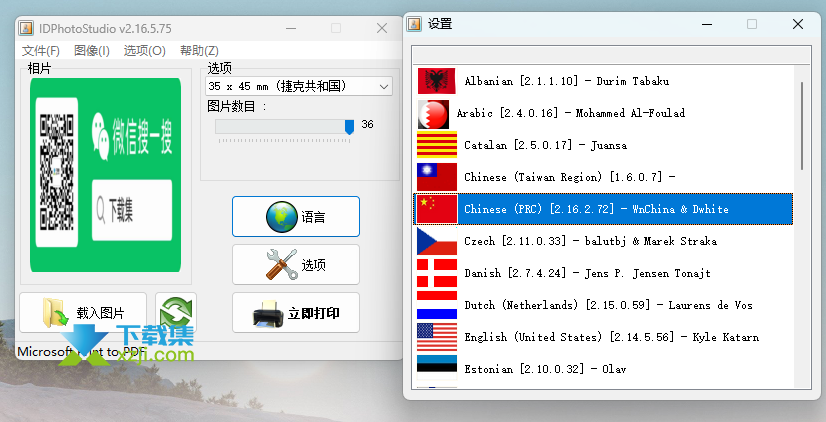The image size is (826, 422).
Task: Click the Catalan flag icon
Action: 437,145
